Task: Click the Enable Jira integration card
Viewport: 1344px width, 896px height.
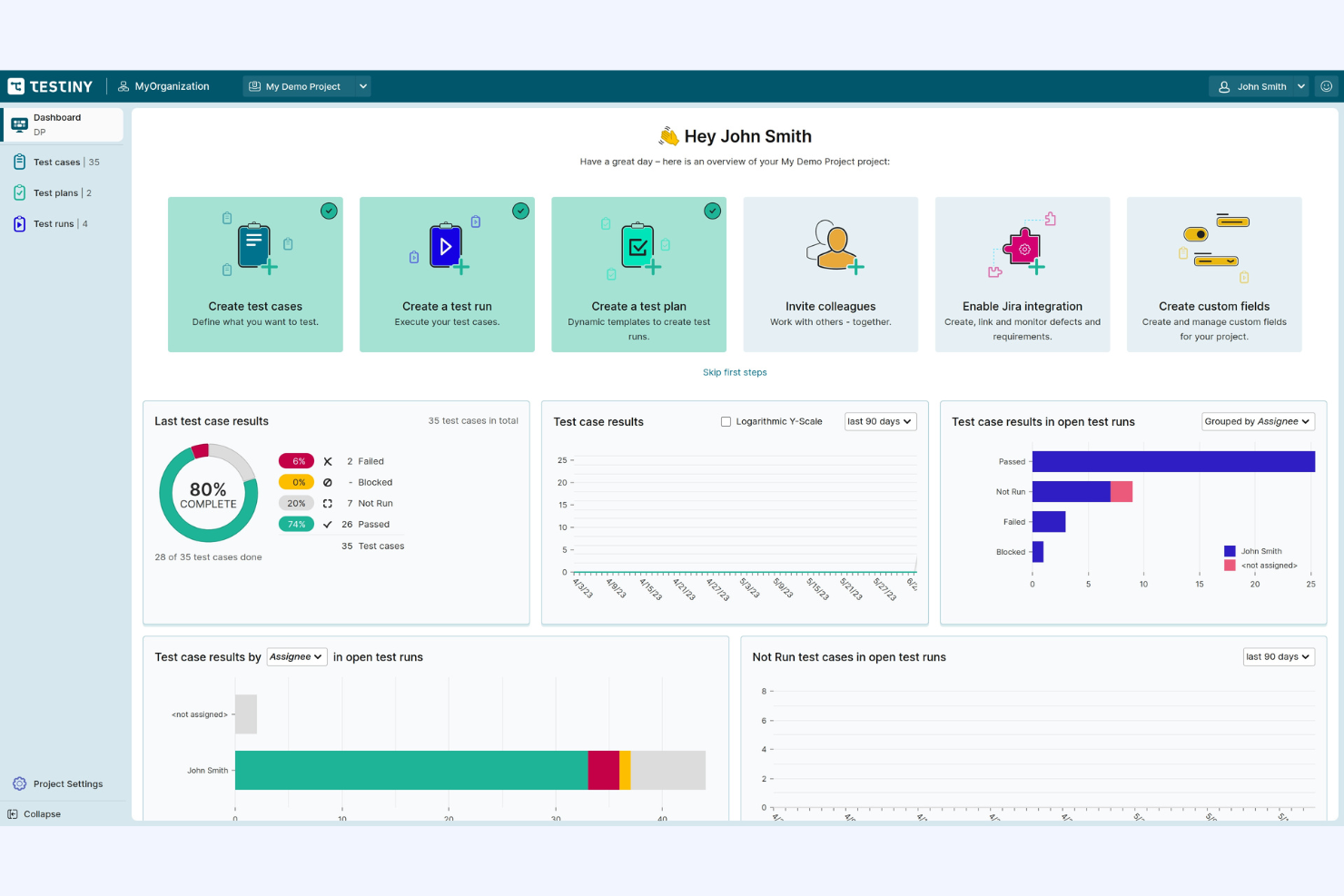Action: (1023, 274)
